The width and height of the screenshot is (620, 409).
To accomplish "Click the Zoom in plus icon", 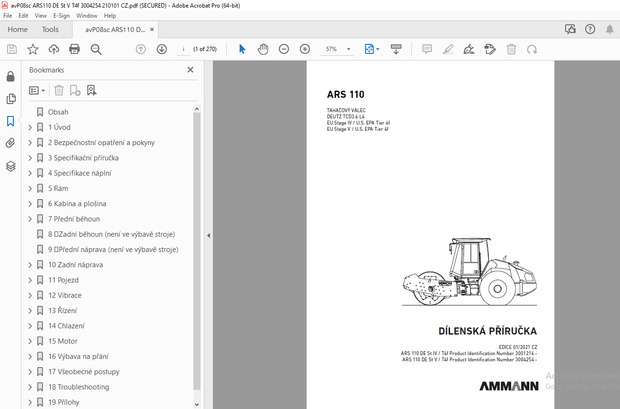I will [x=305, y=49].
